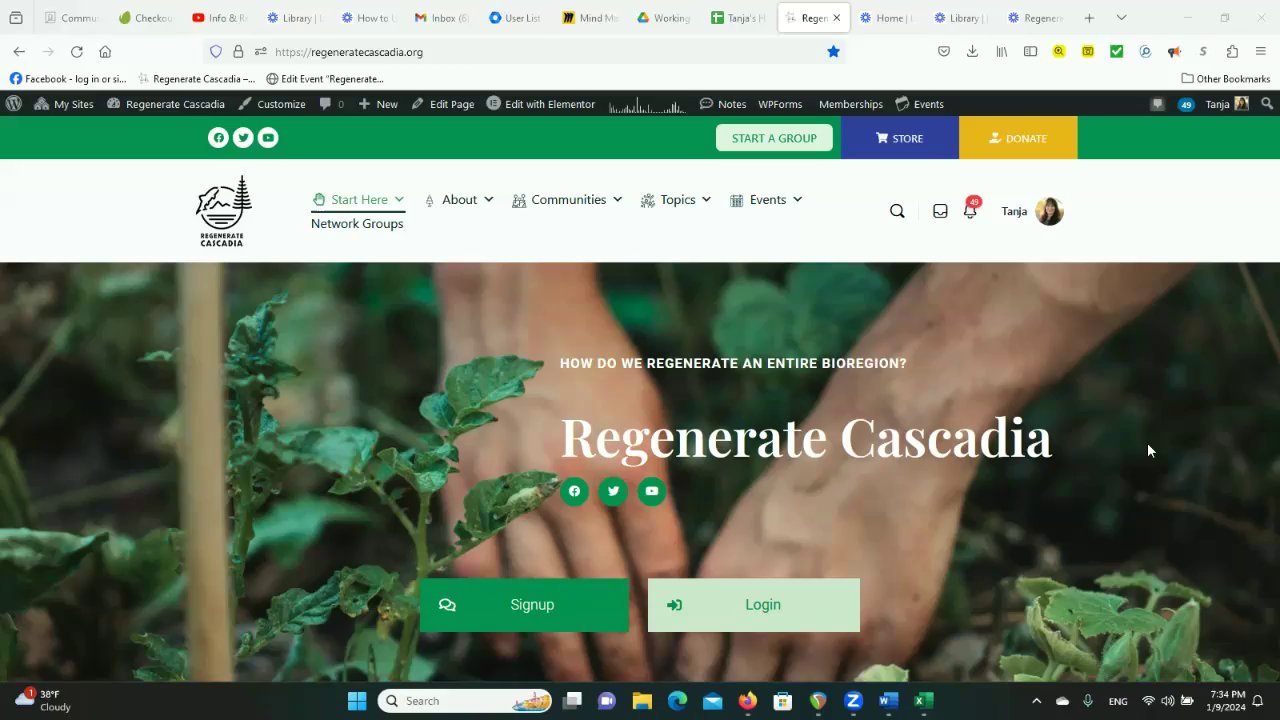This screenshot has height=720, width=1280.
Task: Open browser extensions puzzle icon
Action: coord(1232,52)
